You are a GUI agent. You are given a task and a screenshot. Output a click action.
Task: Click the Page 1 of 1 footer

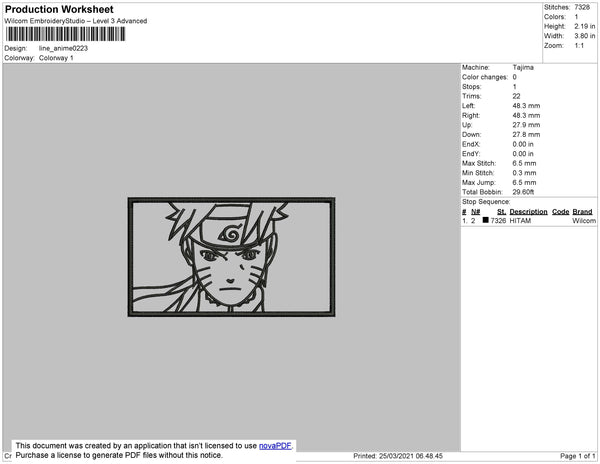(578, 456)
